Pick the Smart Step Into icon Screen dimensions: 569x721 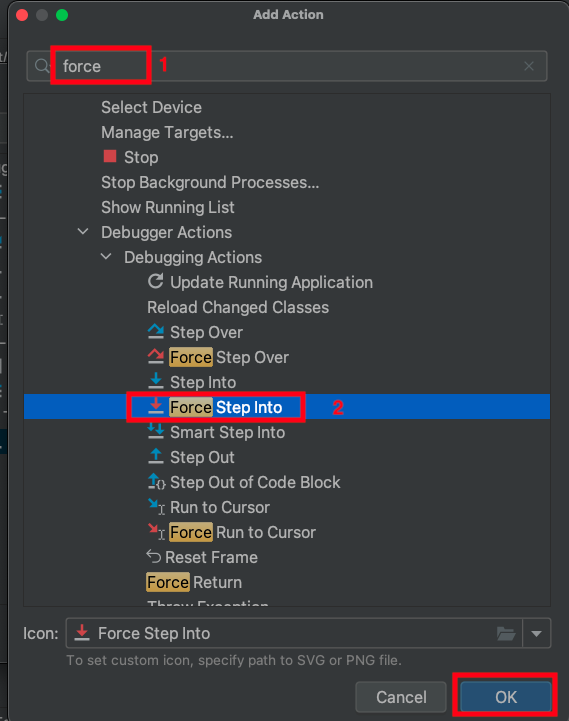click(x=155, y=431)
